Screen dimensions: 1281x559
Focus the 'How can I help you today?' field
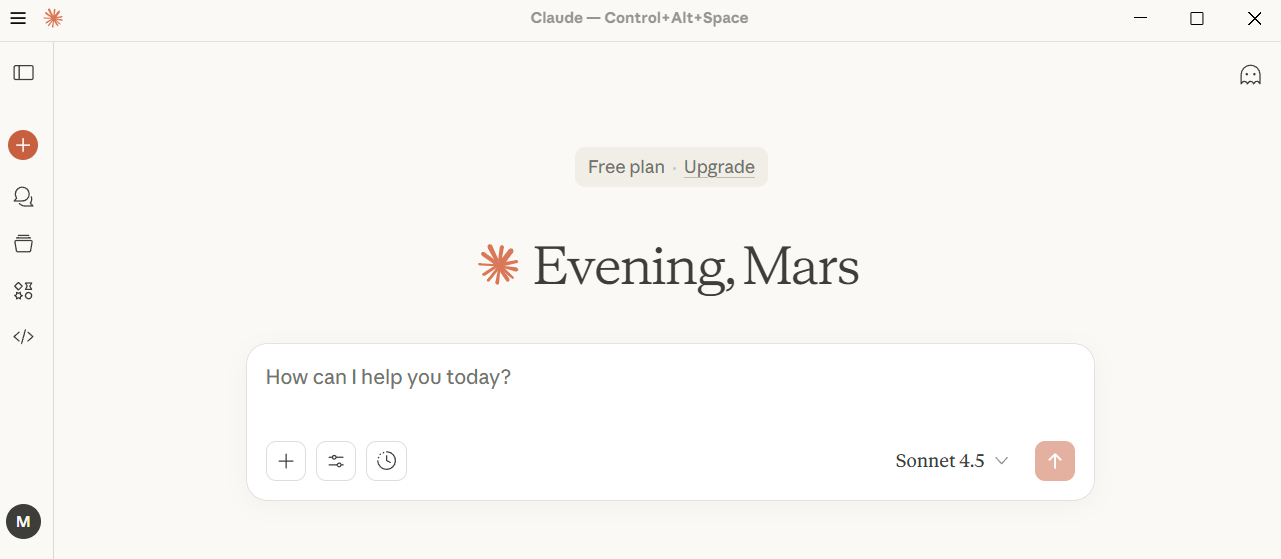pyautogui.click(x=670, y=378)
